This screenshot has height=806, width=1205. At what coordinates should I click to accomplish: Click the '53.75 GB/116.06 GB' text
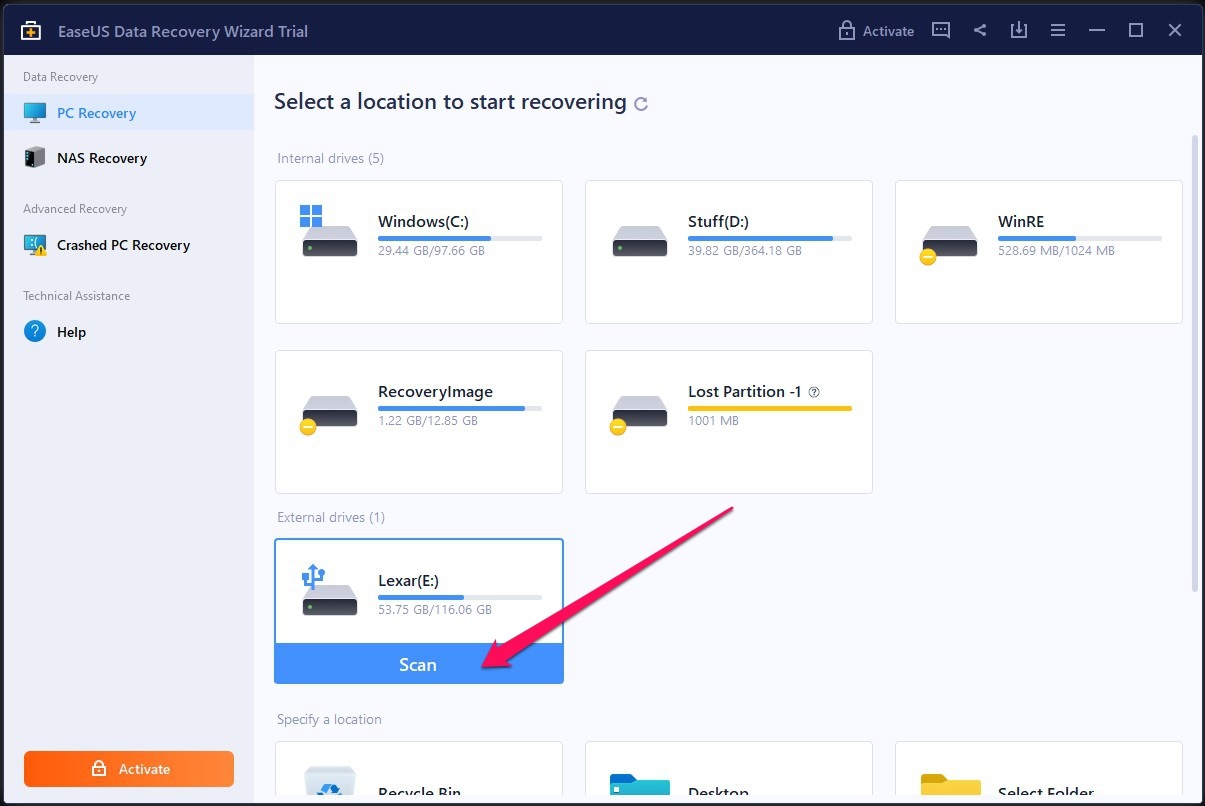pyautogui.click(x=435, y=609)
